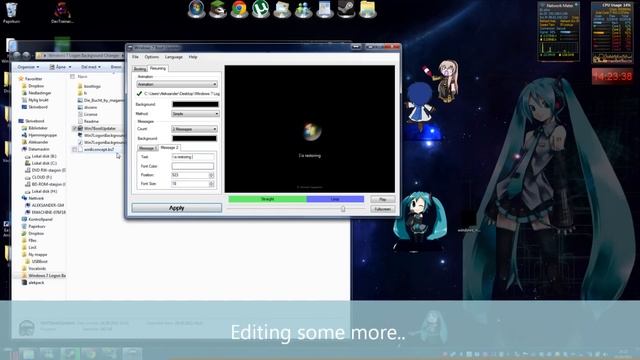Select the DVD RW drive icon in Explorer
This screenshot has width=640, height=360.
28,170
